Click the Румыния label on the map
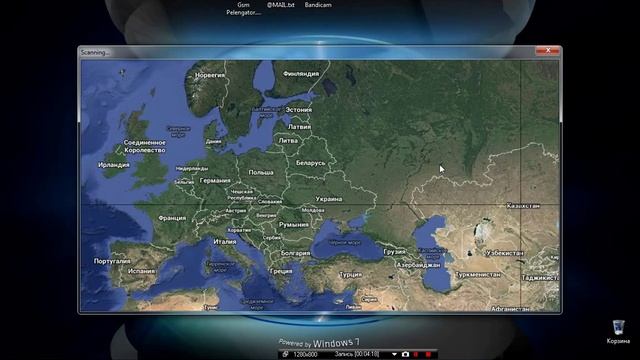Viewport: 640px width, 360px height. (293, 225)
